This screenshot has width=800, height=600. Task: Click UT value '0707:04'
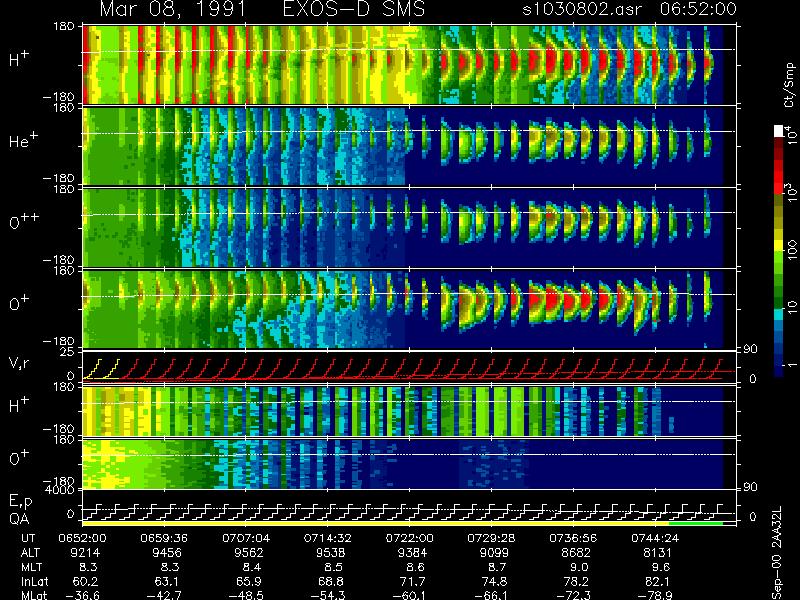point(246,538)
